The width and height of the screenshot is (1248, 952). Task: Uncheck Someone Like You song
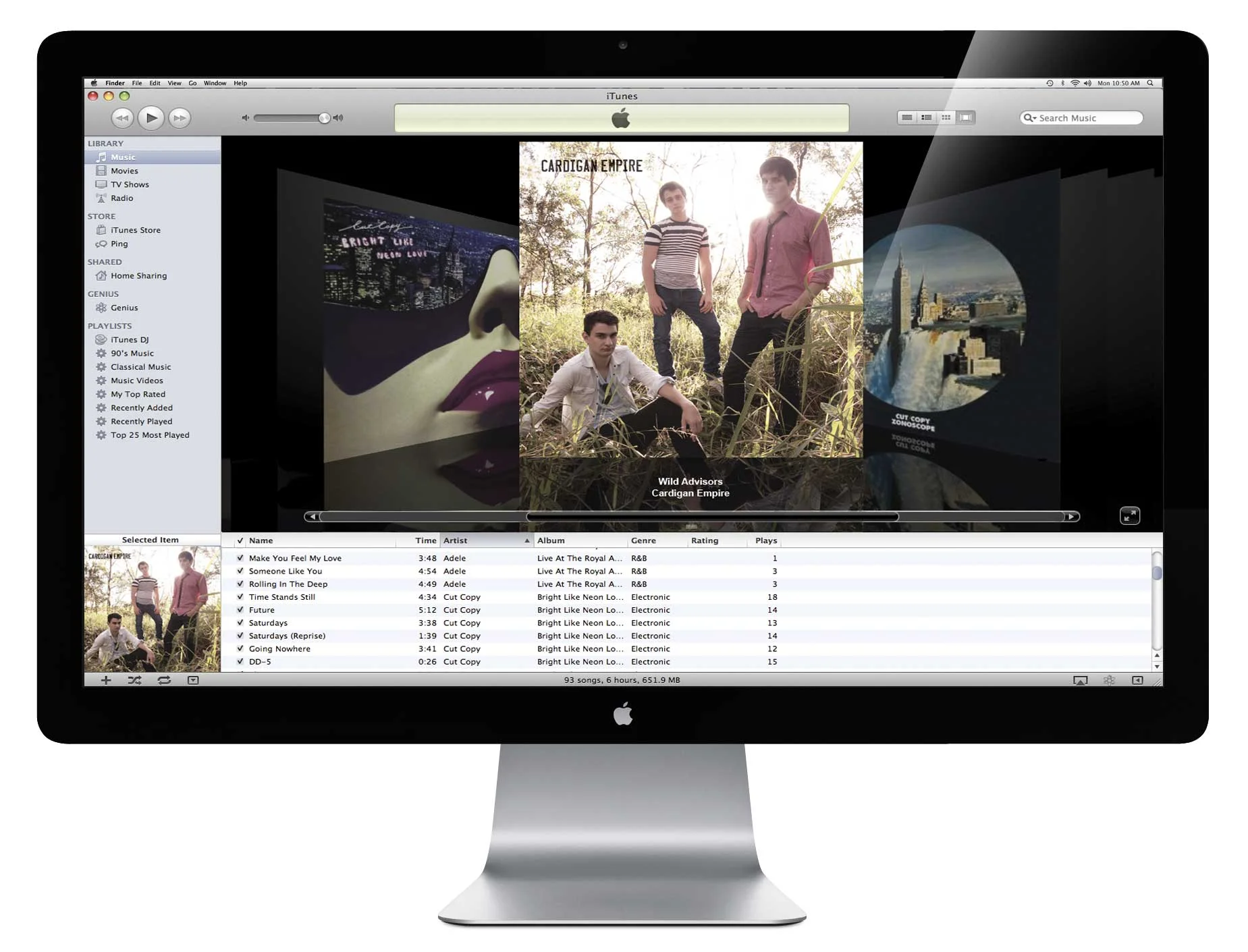click(240, 571)
